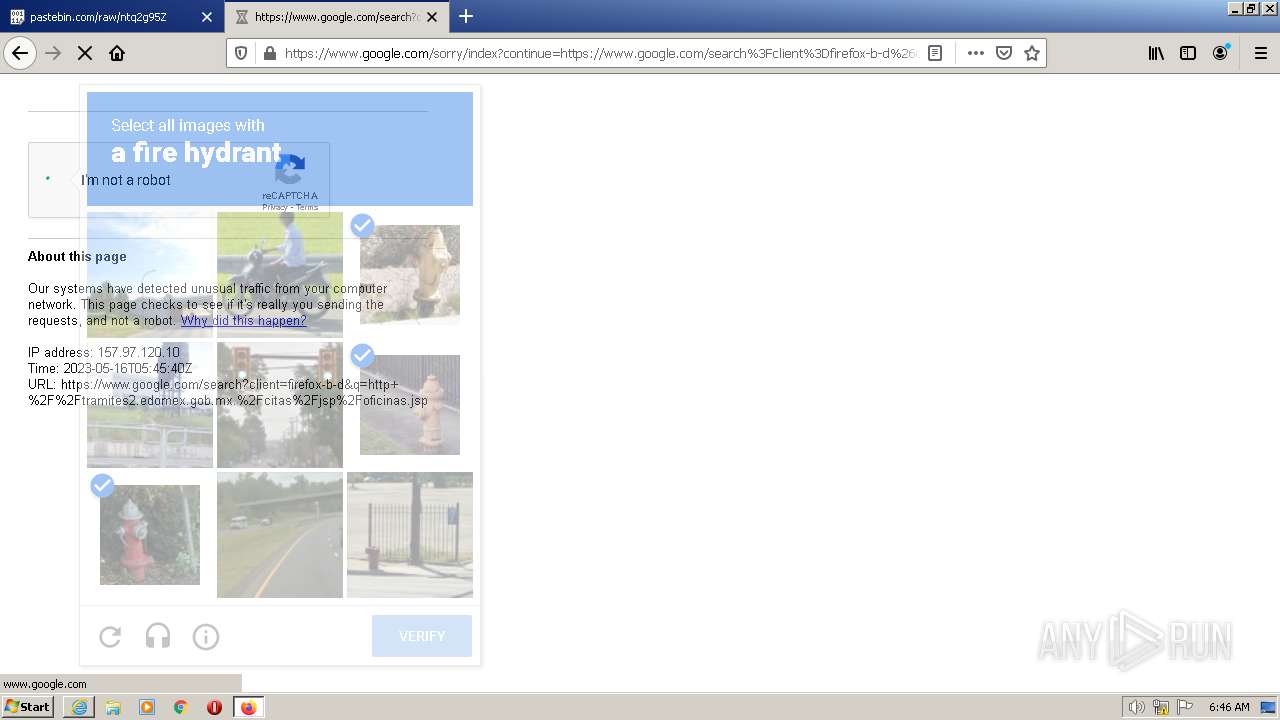Switch to pastebin.com/raw tab
Viewport: 1280px width, 720px height.
[x=112, y=17]
